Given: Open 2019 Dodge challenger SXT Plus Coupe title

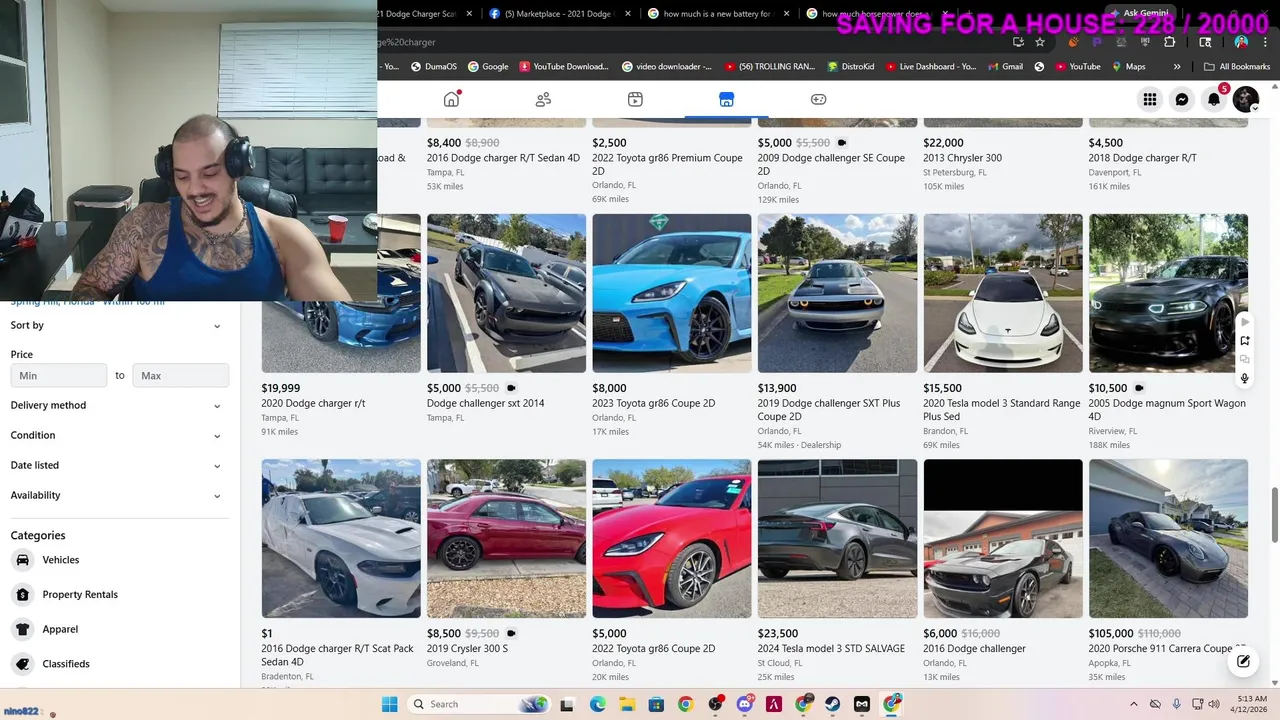Looking at the screenshot, I should [829, 410].
